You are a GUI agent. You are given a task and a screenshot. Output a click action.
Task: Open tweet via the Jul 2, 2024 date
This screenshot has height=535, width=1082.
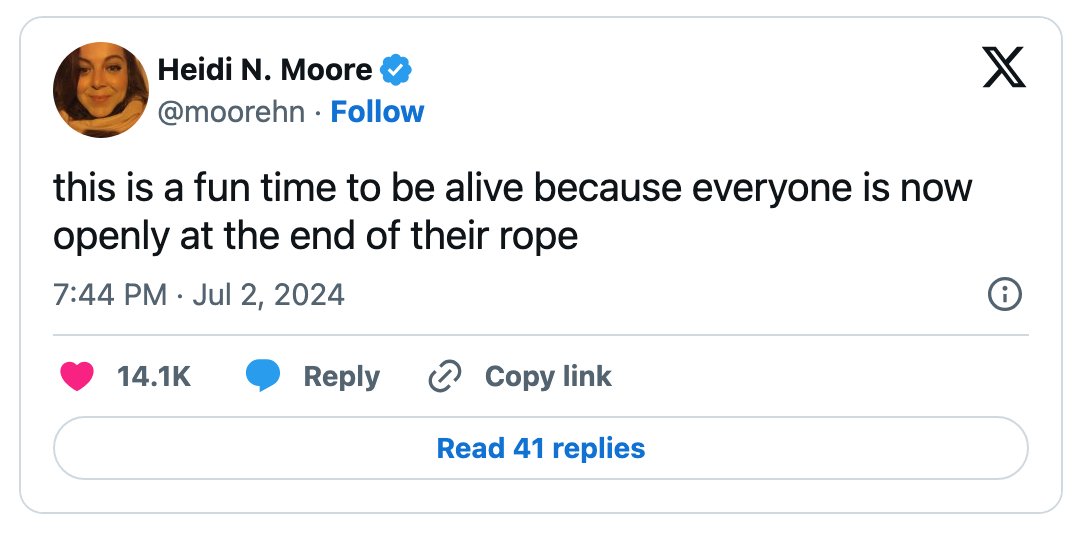pyautogui.click(x=268, y=295)
